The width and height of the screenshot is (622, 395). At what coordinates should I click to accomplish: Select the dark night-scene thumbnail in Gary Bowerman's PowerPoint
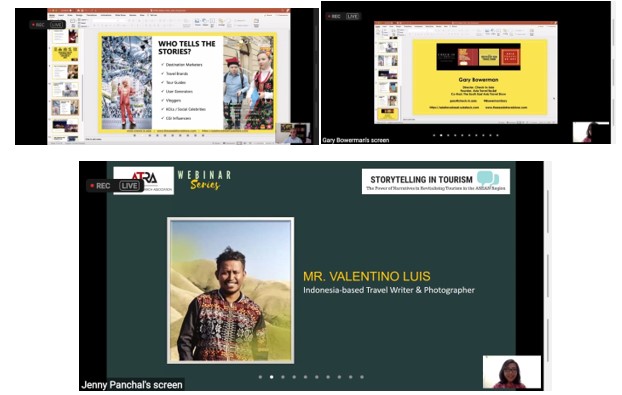point(388,75)
